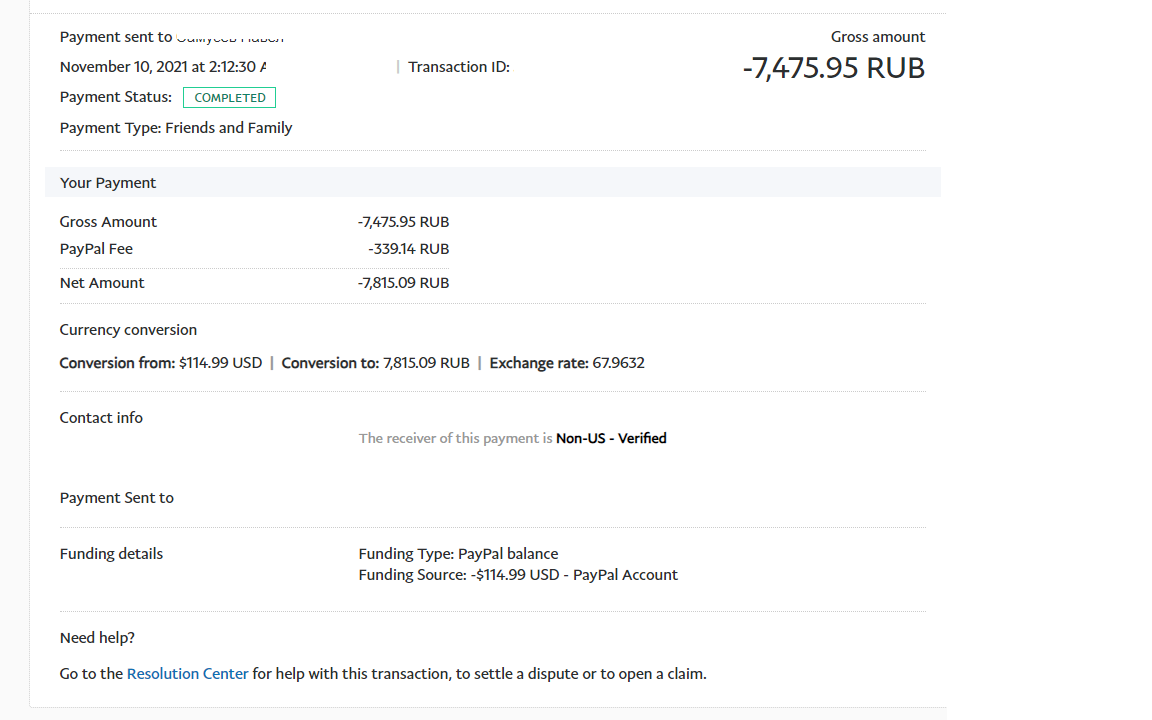Screen dimensions: 1152x720
Task: Select the Exchange rate 67.9632 text
Action: pyautogui.click(x=566, y=363)
